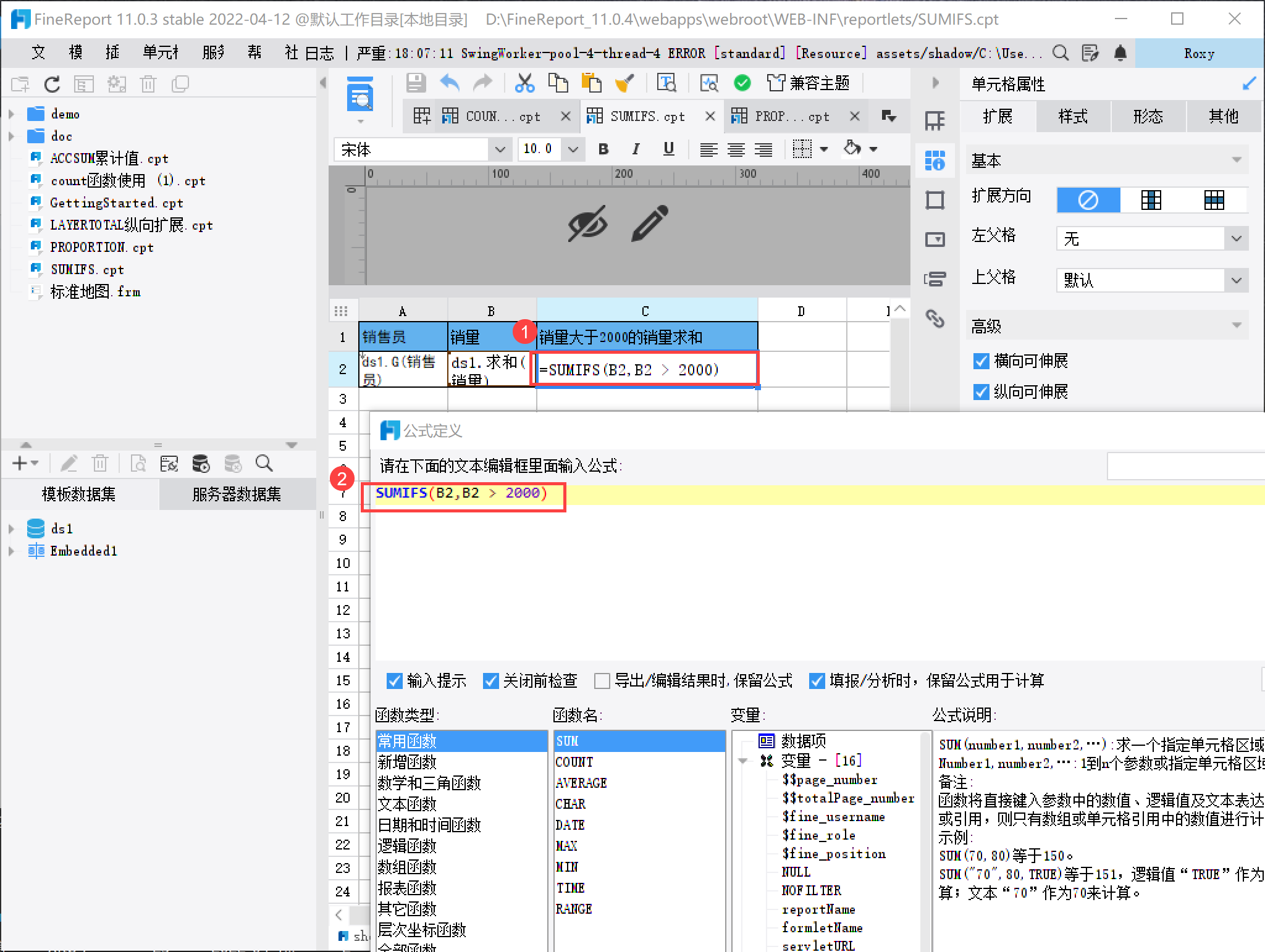The width and height of the screenshot is (1265, 952).
Task: Switch to the 服务器数据集 tab
Action: point(237,494)
